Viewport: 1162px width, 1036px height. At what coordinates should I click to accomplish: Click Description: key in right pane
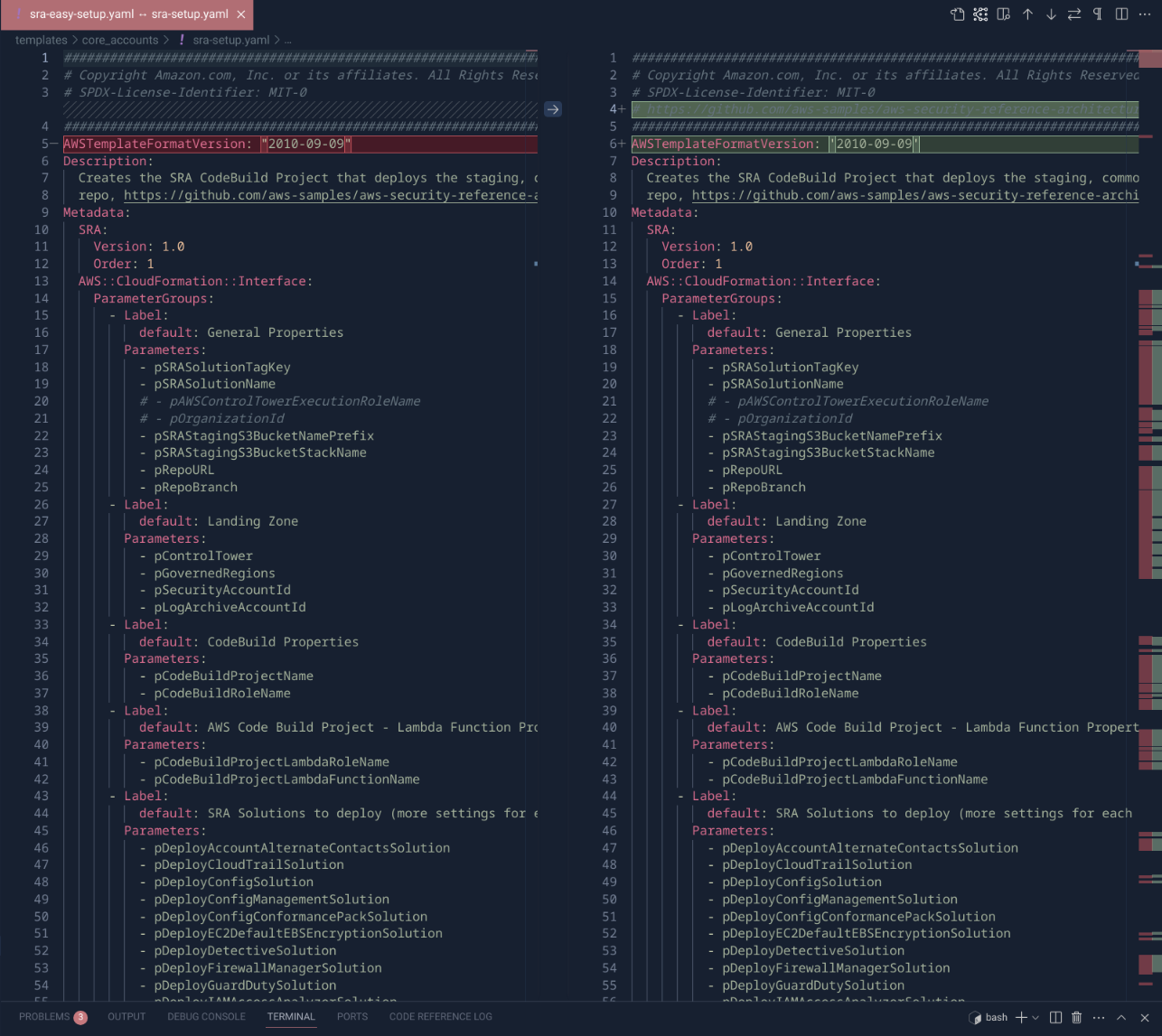coord(677,161)
